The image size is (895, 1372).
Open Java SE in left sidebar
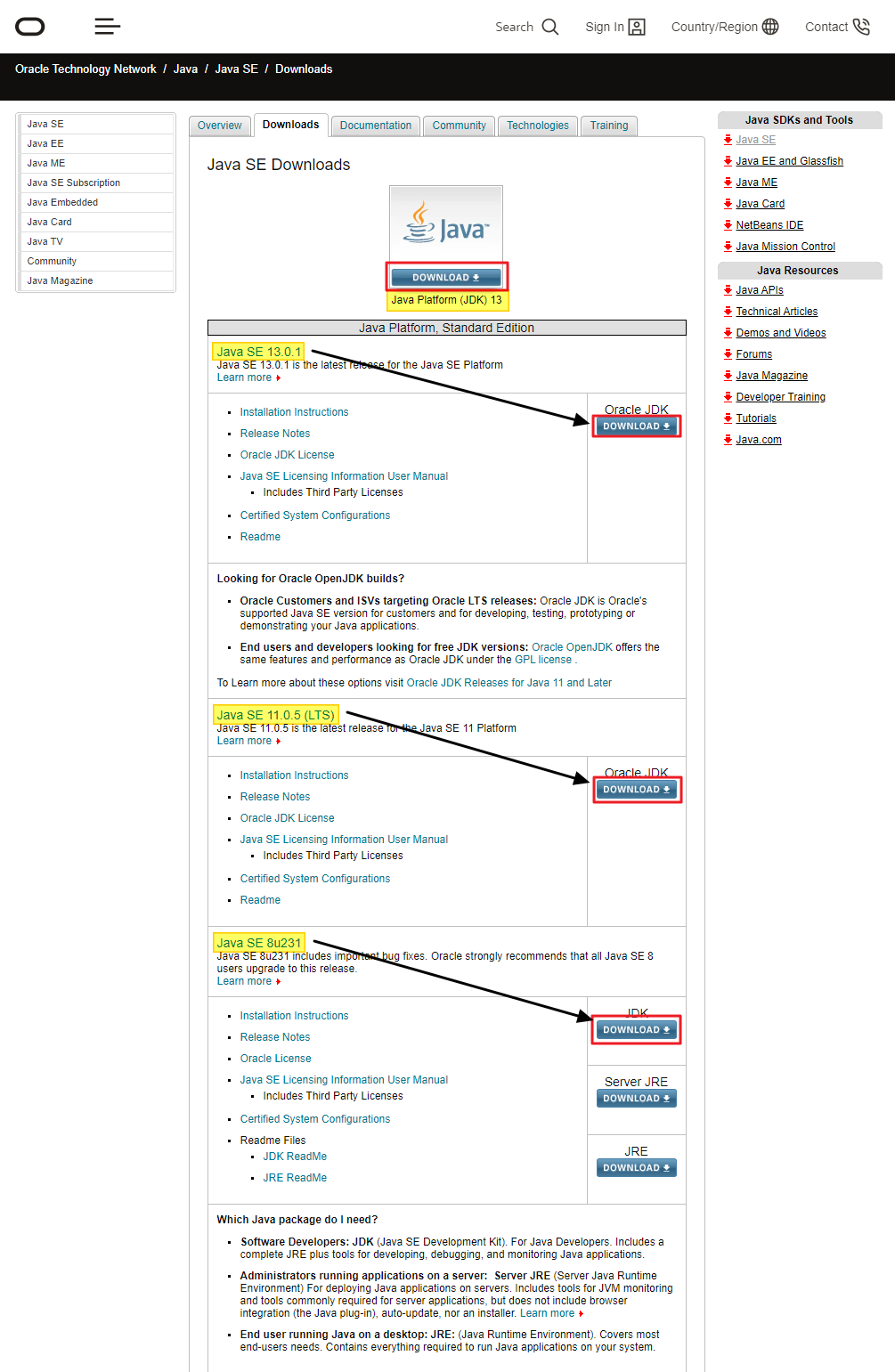tap(97, 124)
